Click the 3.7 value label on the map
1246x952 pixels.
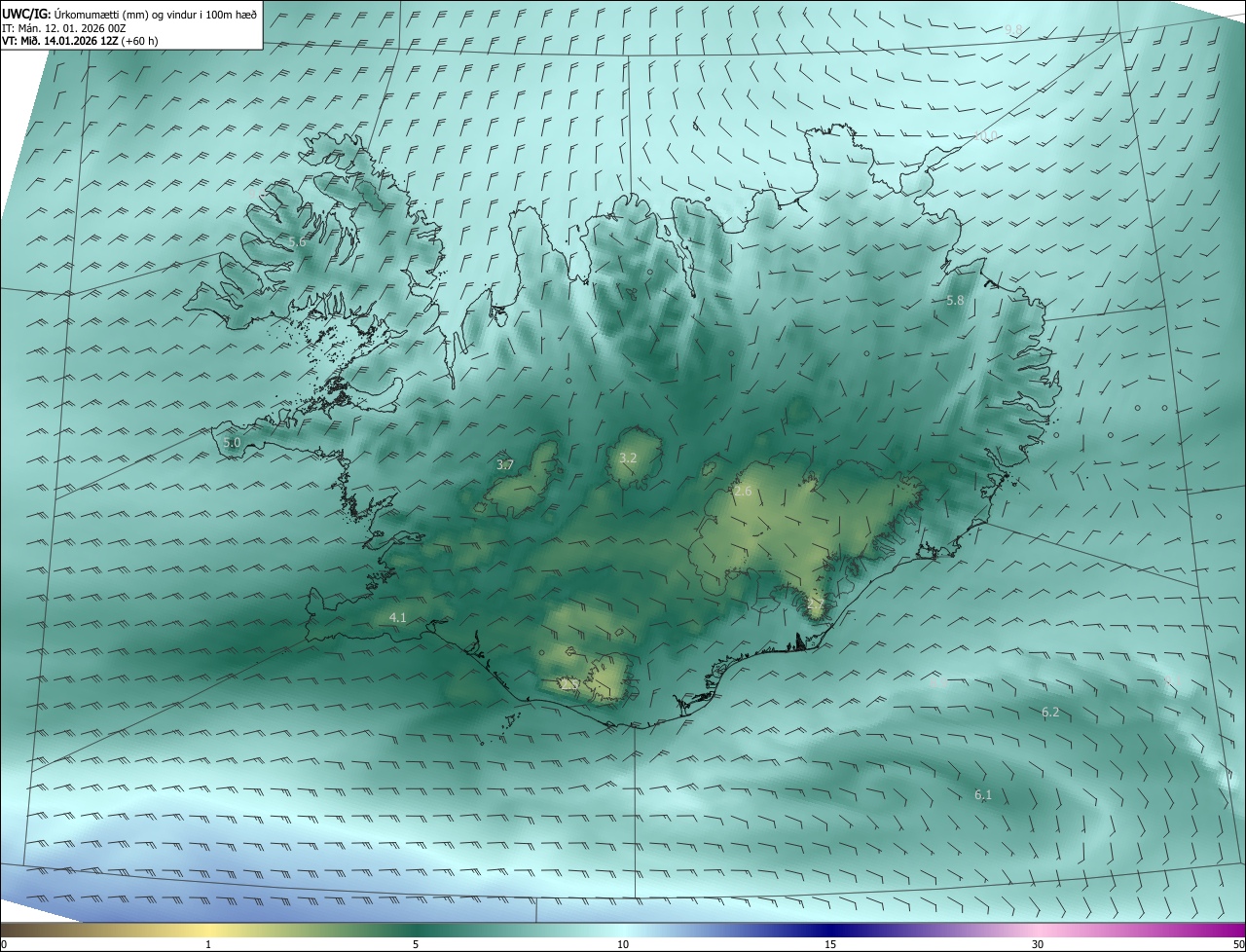point(505,465)
